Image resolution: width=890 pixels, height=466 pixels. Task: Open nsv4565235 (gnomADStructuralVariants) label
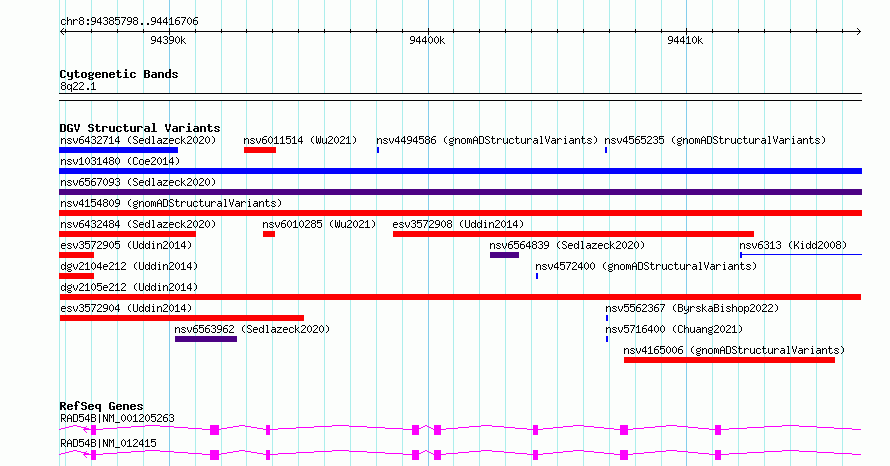pos(715,140)
